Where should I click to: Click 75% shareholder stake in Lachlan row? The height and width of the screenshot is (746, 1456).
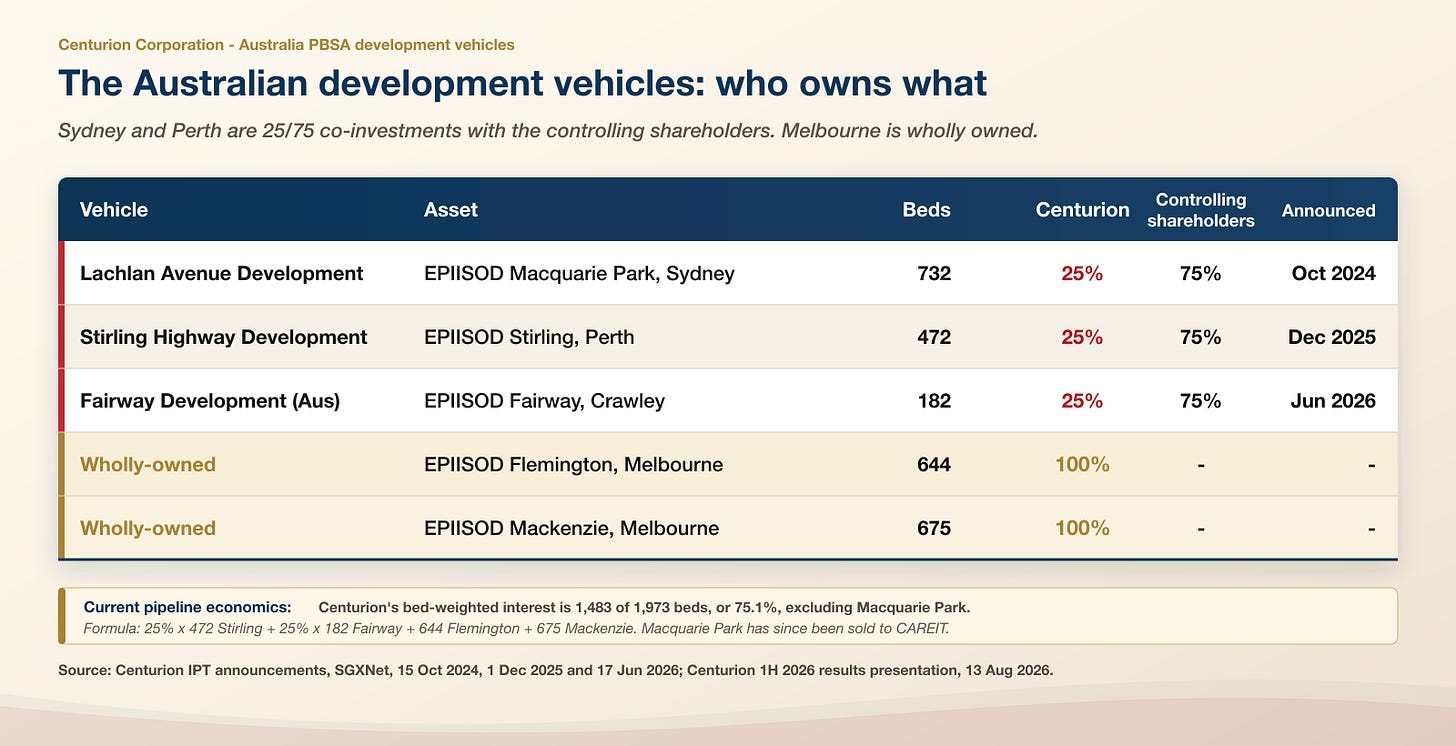pos(1200,273)
